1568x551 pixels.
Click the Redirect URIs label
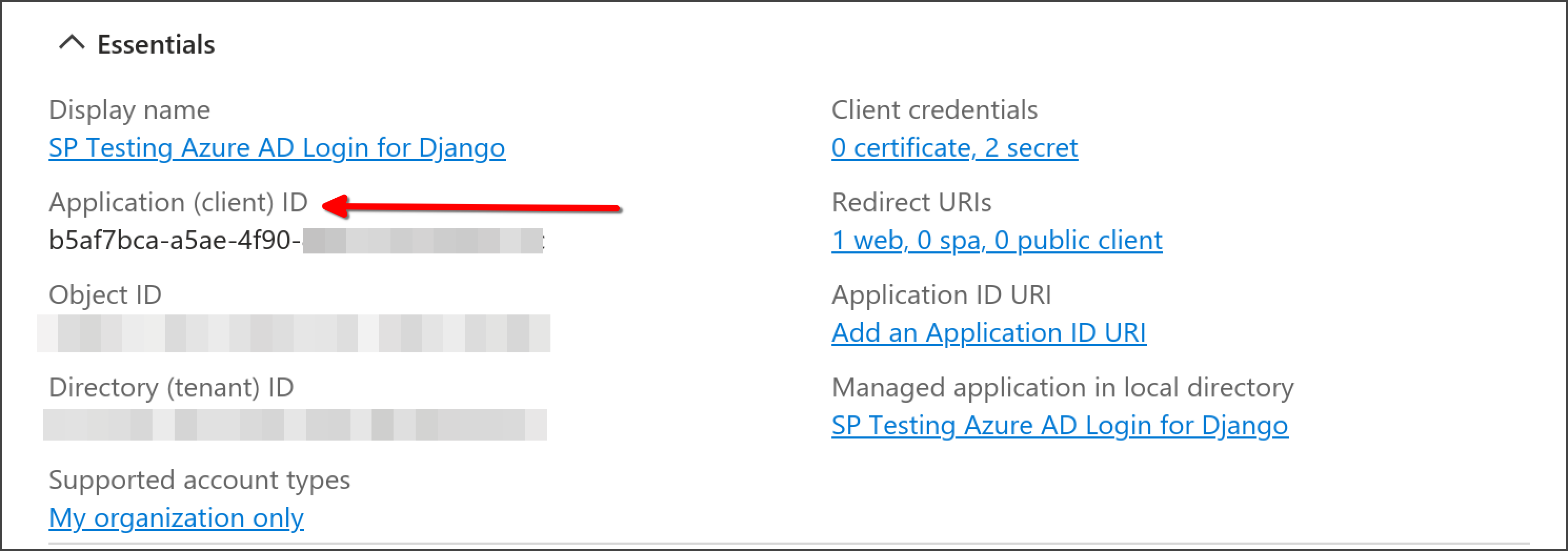tap(911, 202)
